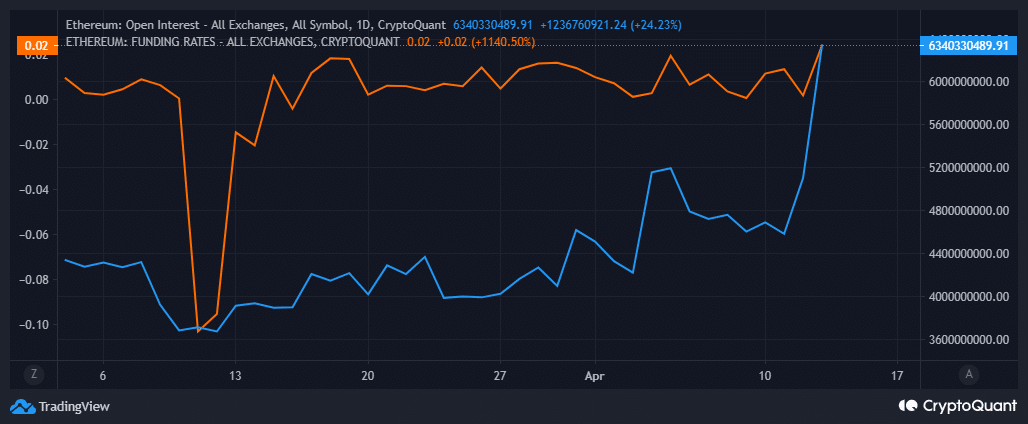The width and height of the screenshot is (1028, 424).
Task: Click the Z timezone icon at bottom left
Action: click(x=33, y=375)
